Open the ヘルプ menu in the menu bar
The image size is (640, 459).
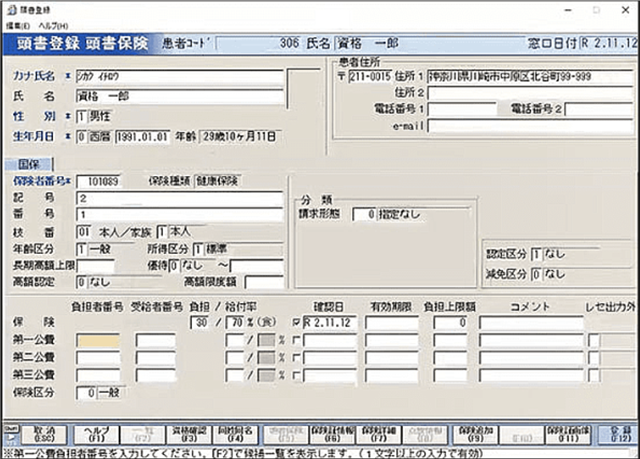[x=54, y=23]
